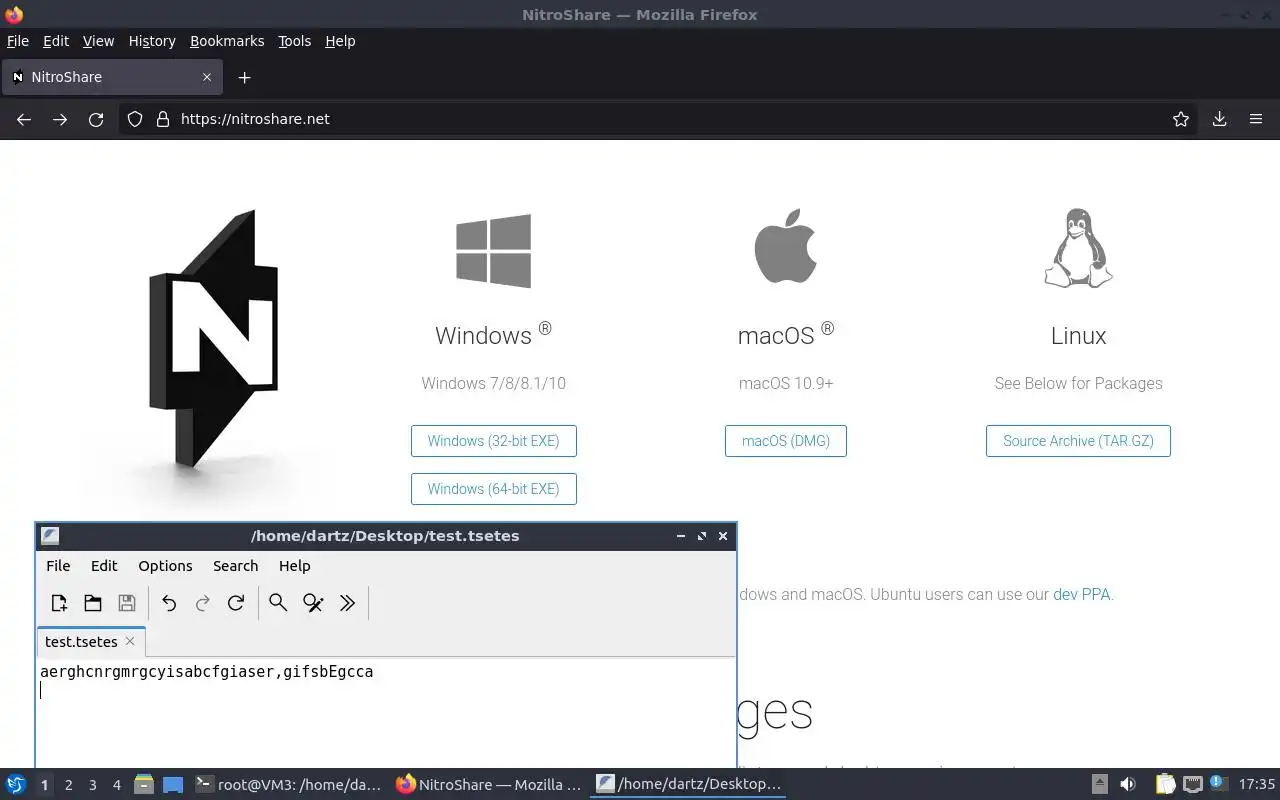Create a new document in the text editor toolbar
The height and width of the screenshot is (800, 1280).
pos(59,603)
